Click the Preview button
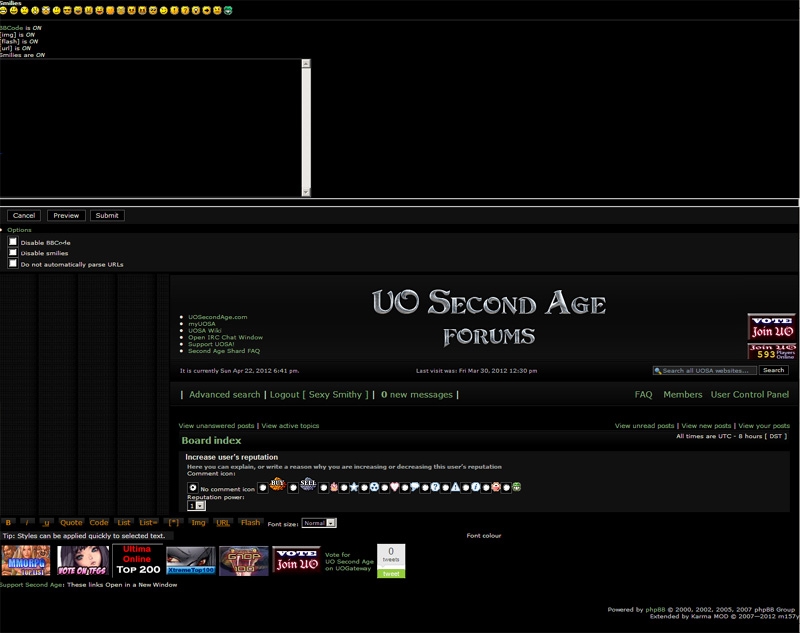800x633 pixels. [66, 215]
